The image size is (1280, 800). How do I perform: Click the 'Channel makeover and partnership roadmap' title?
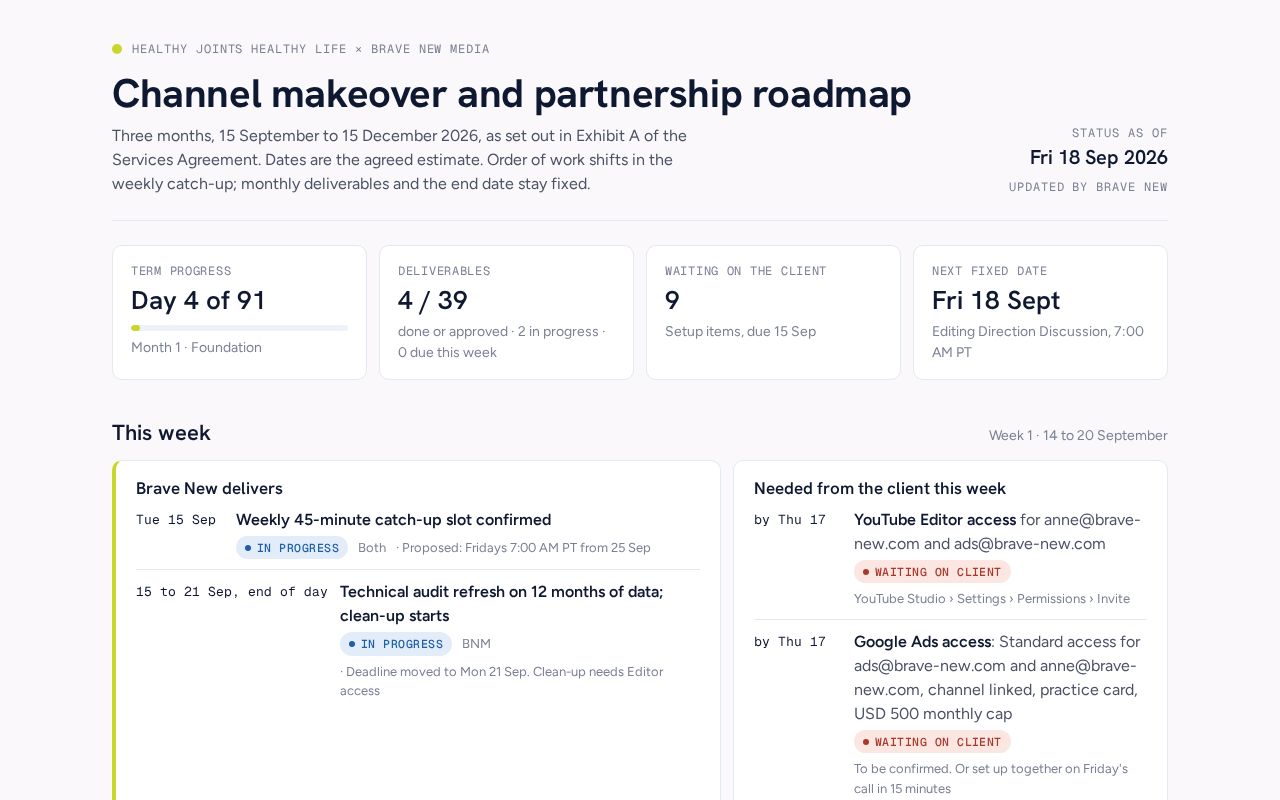[x=512, y=93]
